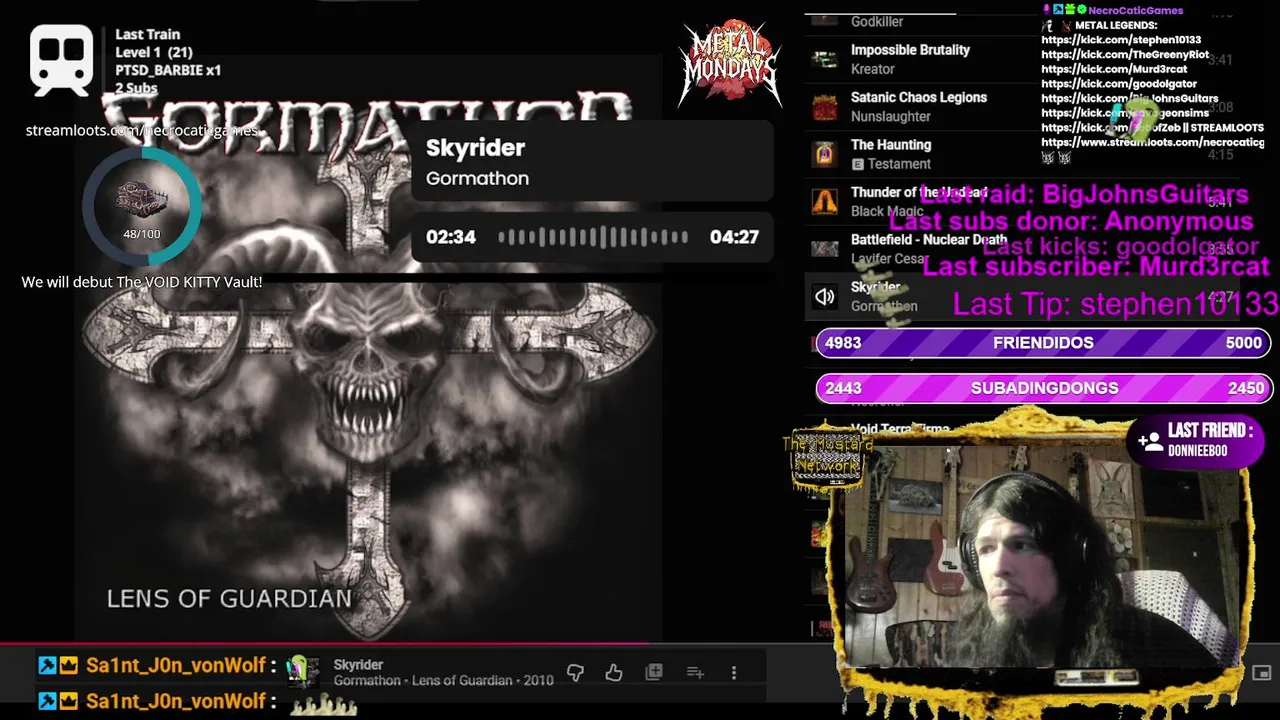Click the FRIENDIDOS goal progress bar
Image resolution: width=1280 pixels, height=720 pixels.
[1043, 343]
